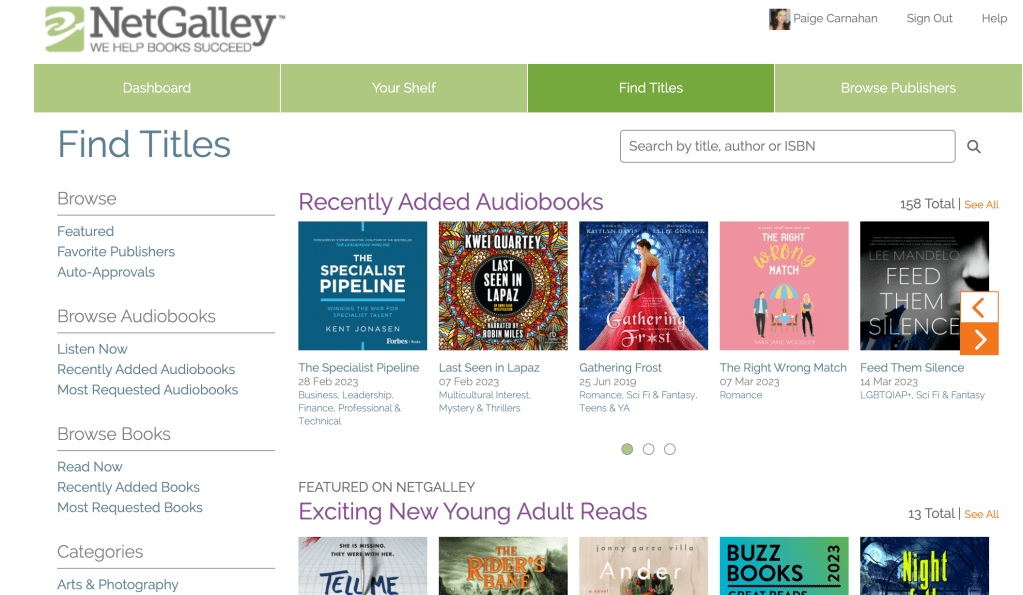
Task: Open Paige Carnahan profile avatar
Action: click(x=779, y=19)
